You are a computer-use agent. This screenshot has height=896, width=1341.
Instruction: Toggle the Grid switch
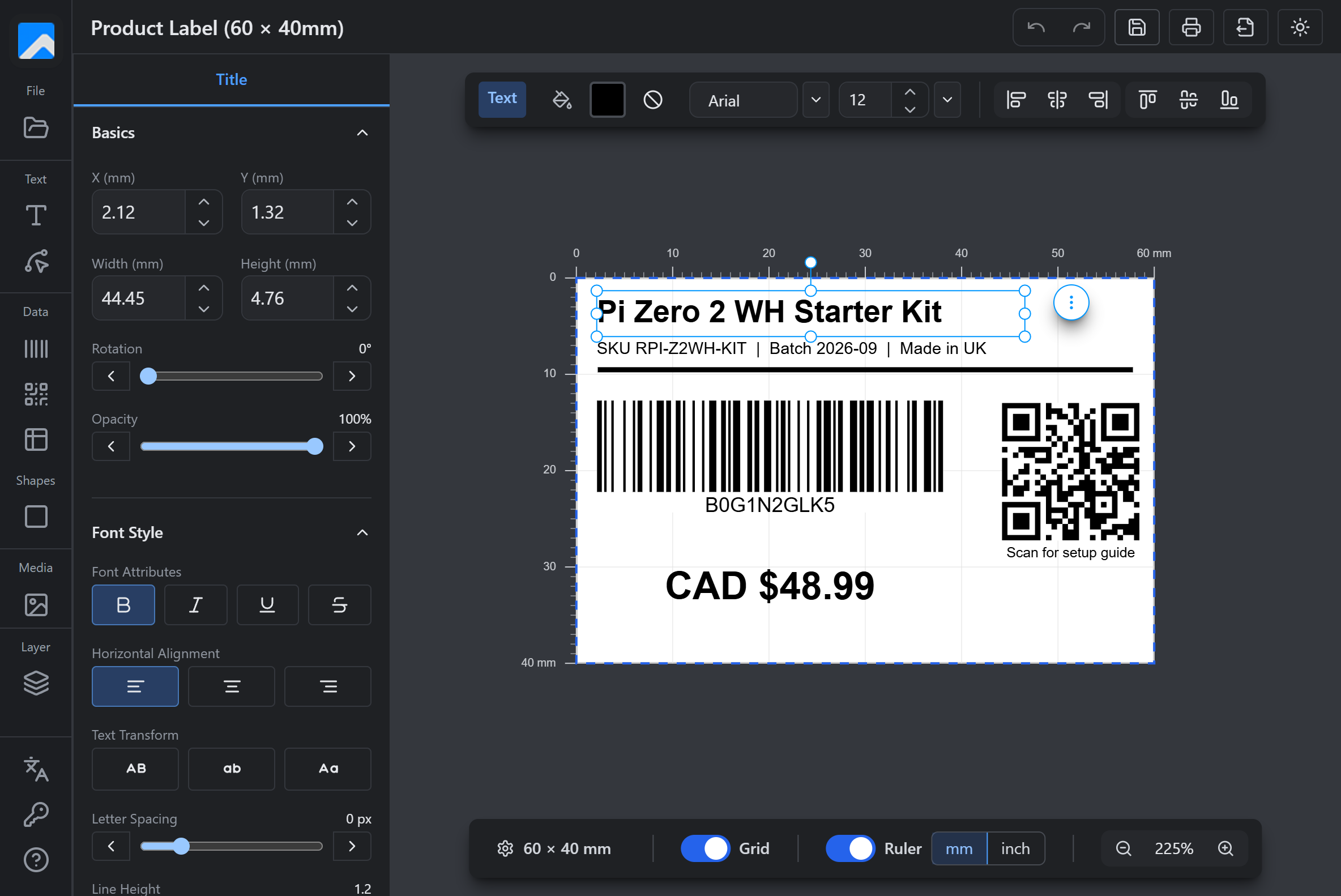pos(705,848)
